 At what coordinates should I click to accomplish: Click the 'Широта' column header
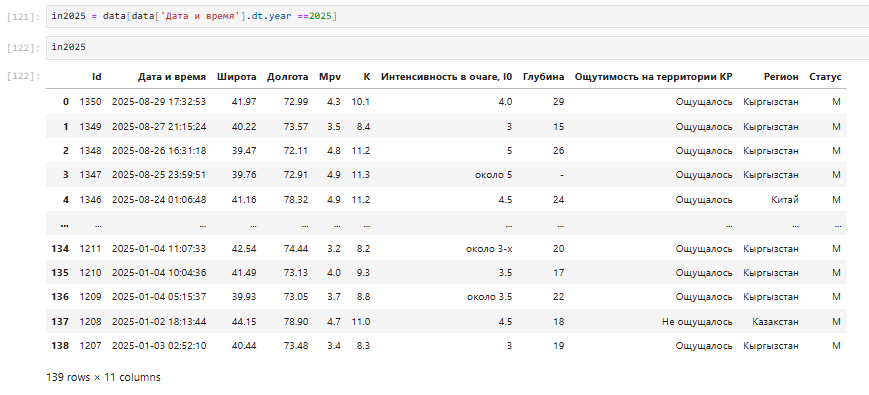[237, 77]
